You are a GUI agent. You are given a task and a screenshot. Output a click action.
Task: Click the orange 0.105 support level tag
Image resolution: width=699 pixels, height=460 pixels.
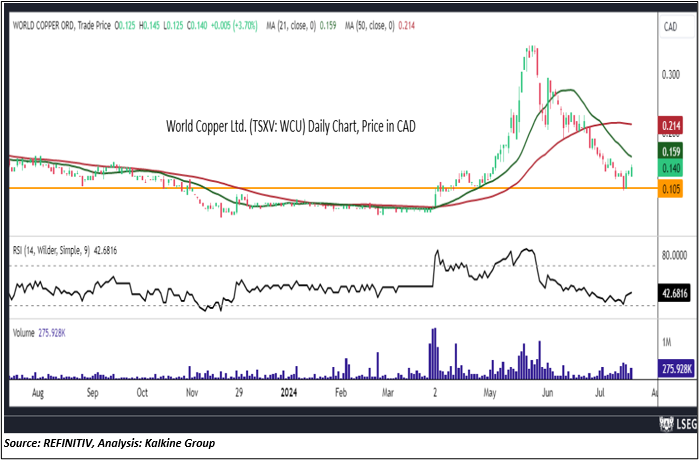tap(670, 189)
